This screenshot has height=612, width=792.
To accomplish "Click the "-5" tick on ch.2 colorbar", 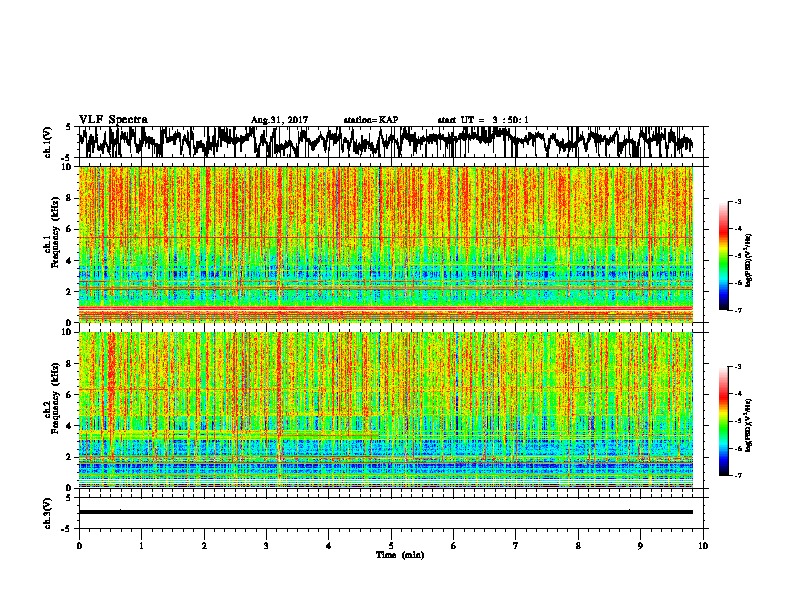I will pyautogui.click(x=737, y=421).
